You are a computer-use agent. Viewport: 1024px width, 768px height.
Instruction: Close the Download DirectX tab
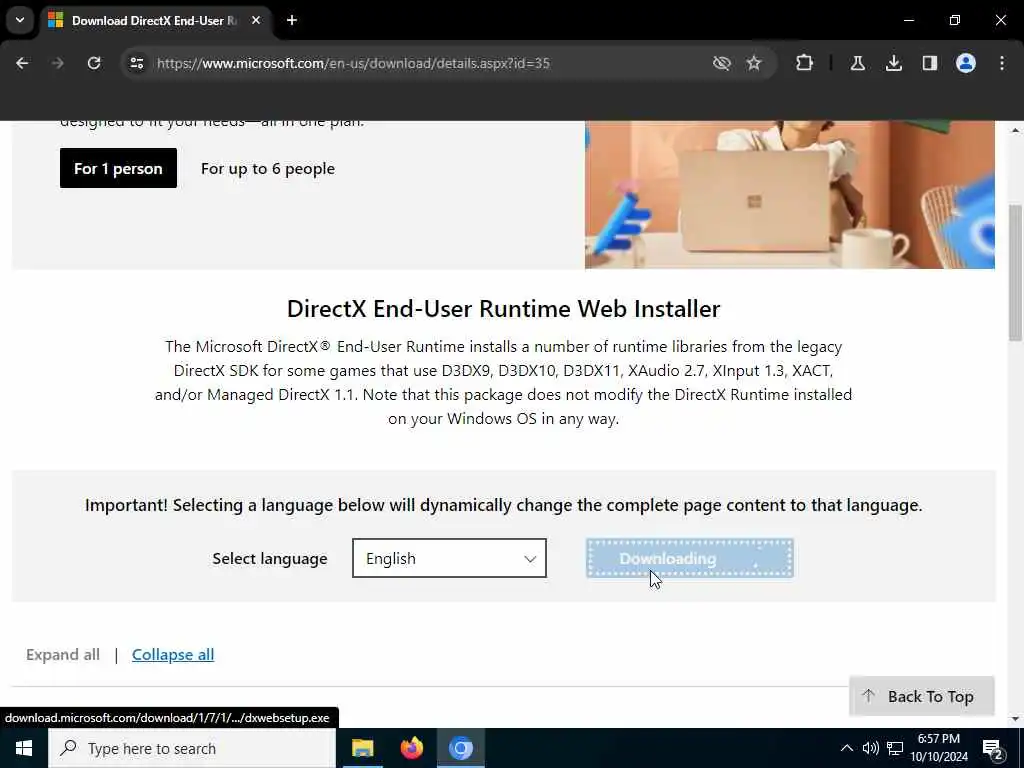point(256,20)
